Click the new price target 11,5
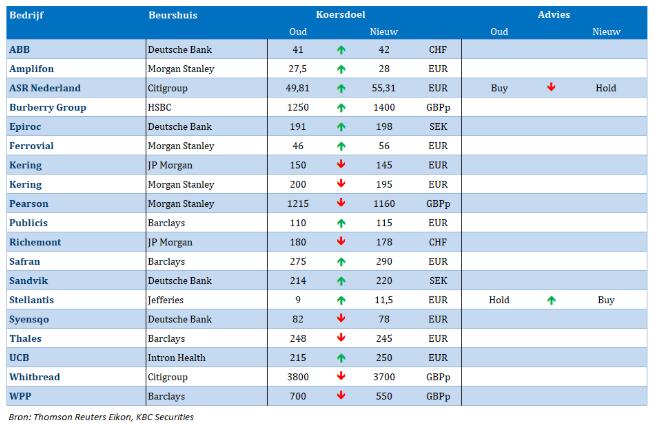 [383, 300]
